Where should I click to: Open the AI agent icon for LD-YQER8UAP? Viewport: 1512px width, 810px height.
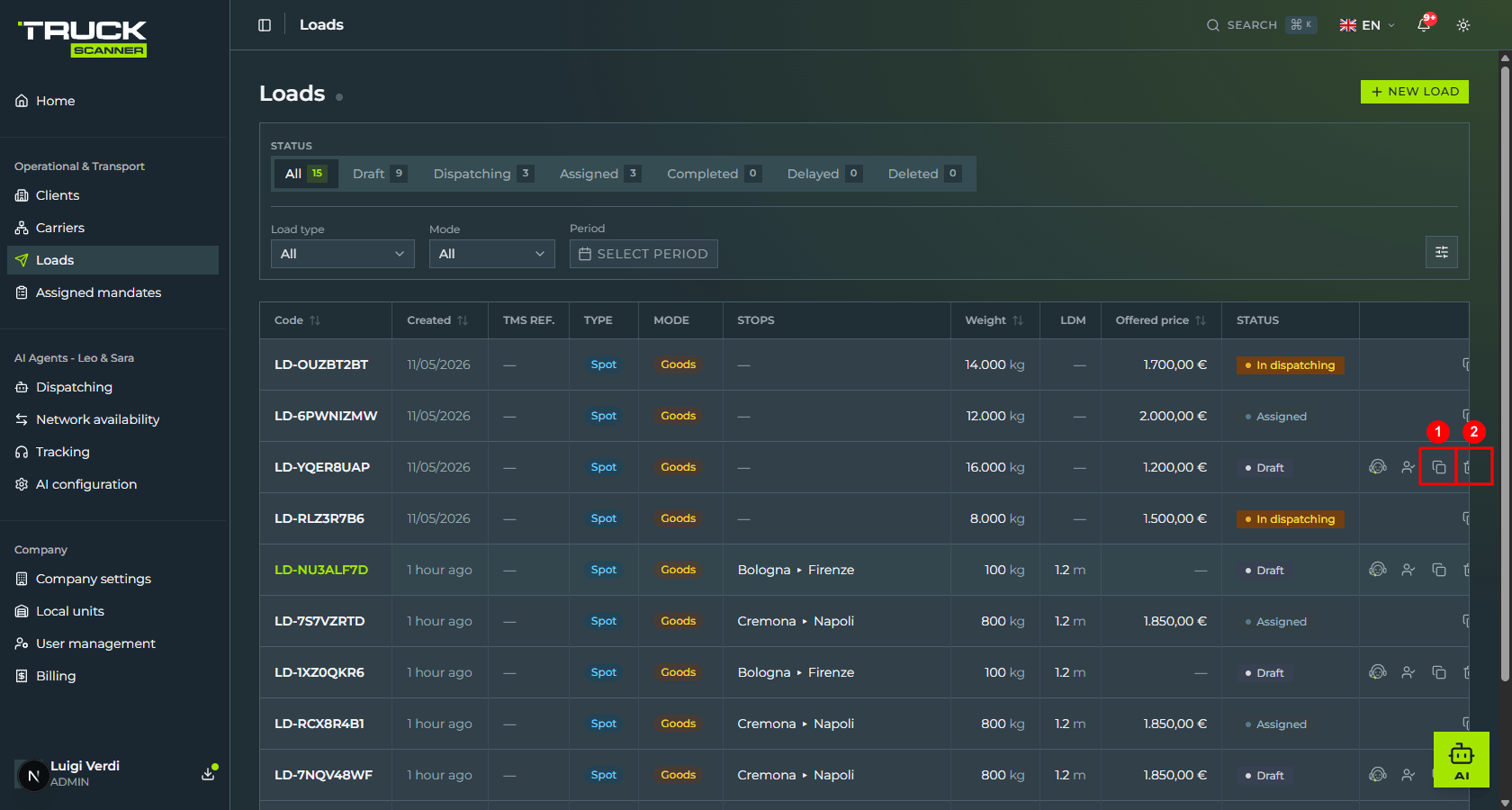1378,467
